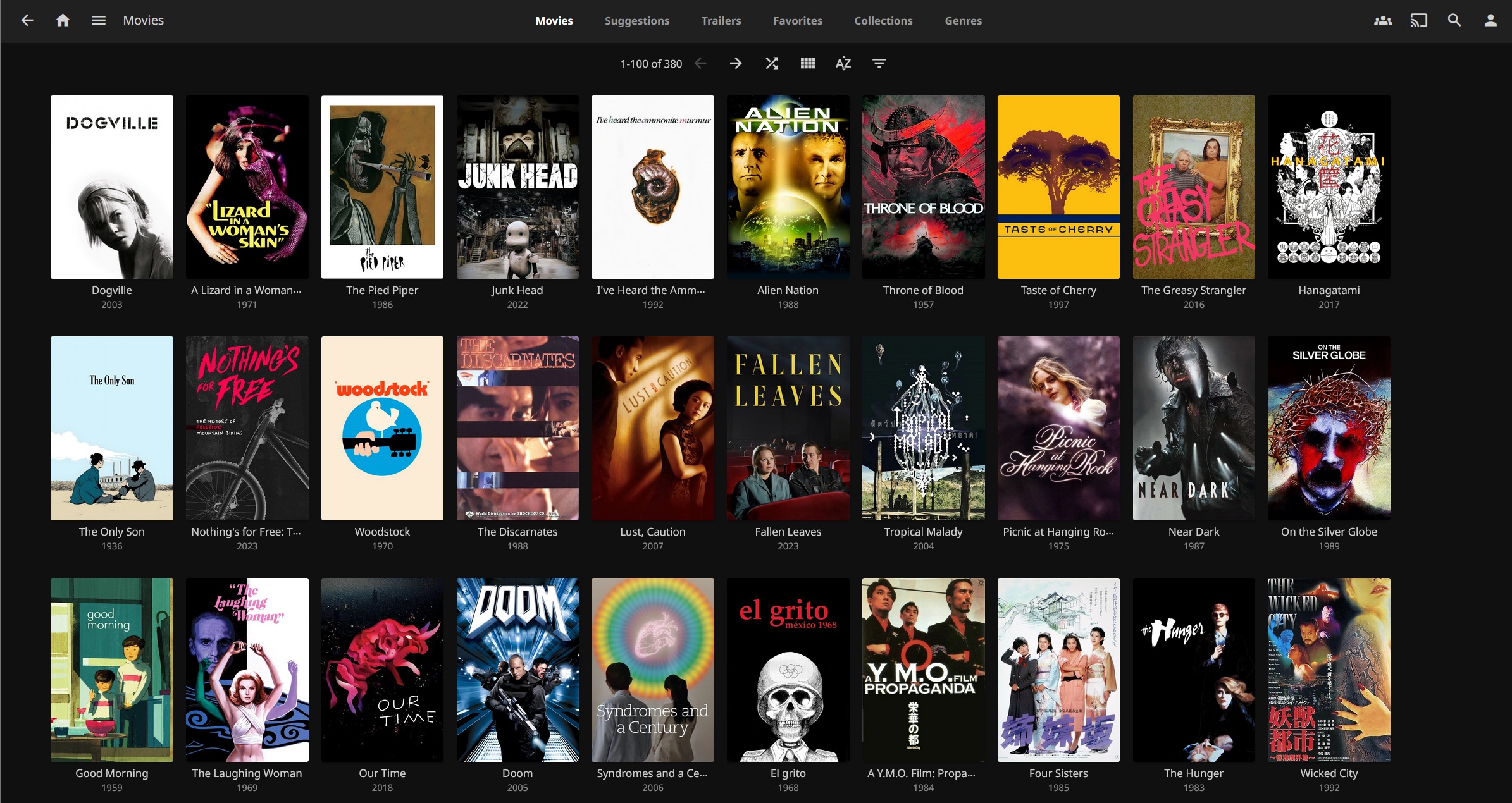Select the Wicked City poster

(1329, 670)
